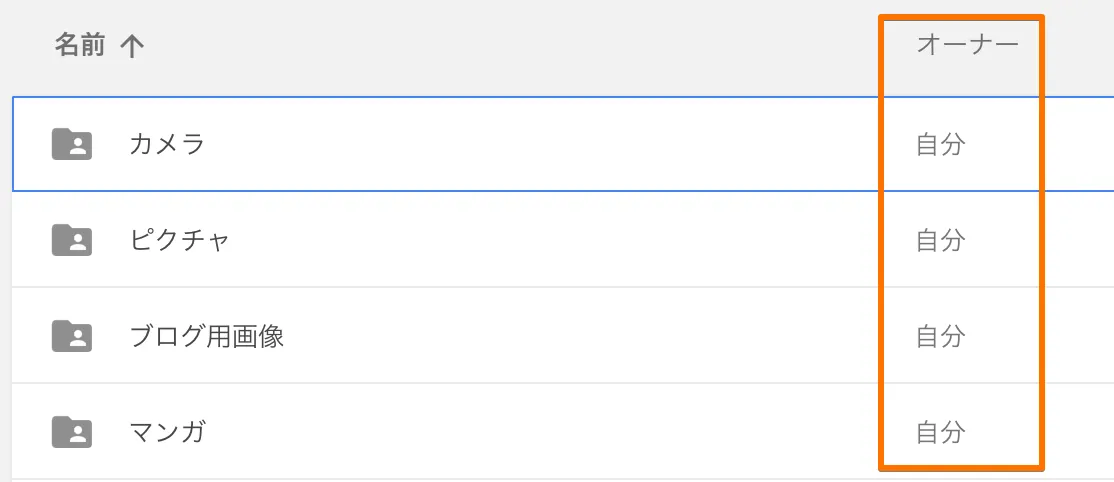Click the マンガ shared folder icon
Image resolution: width=1114 pixels, height=482 pixels.
[x=72, y=432]
